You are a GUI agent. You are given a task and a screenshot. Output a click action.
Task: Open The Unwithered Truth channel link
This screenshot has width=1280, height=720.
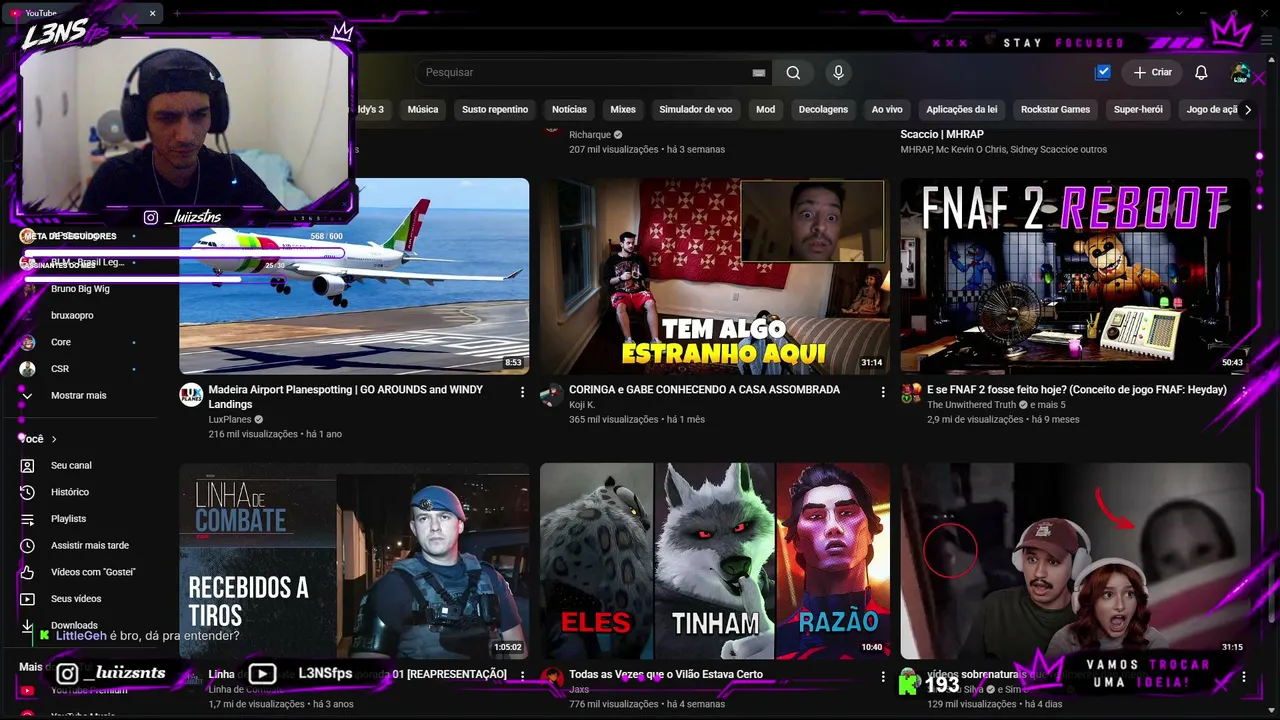coord(972,405)
